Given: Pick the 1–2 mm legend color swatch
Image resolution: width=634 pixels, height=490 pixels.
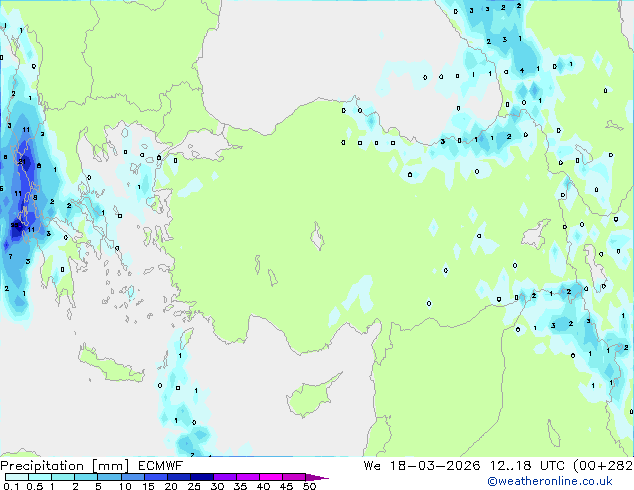Looking at the screenshot, I should pyautogui.click(x=63, y=477).
